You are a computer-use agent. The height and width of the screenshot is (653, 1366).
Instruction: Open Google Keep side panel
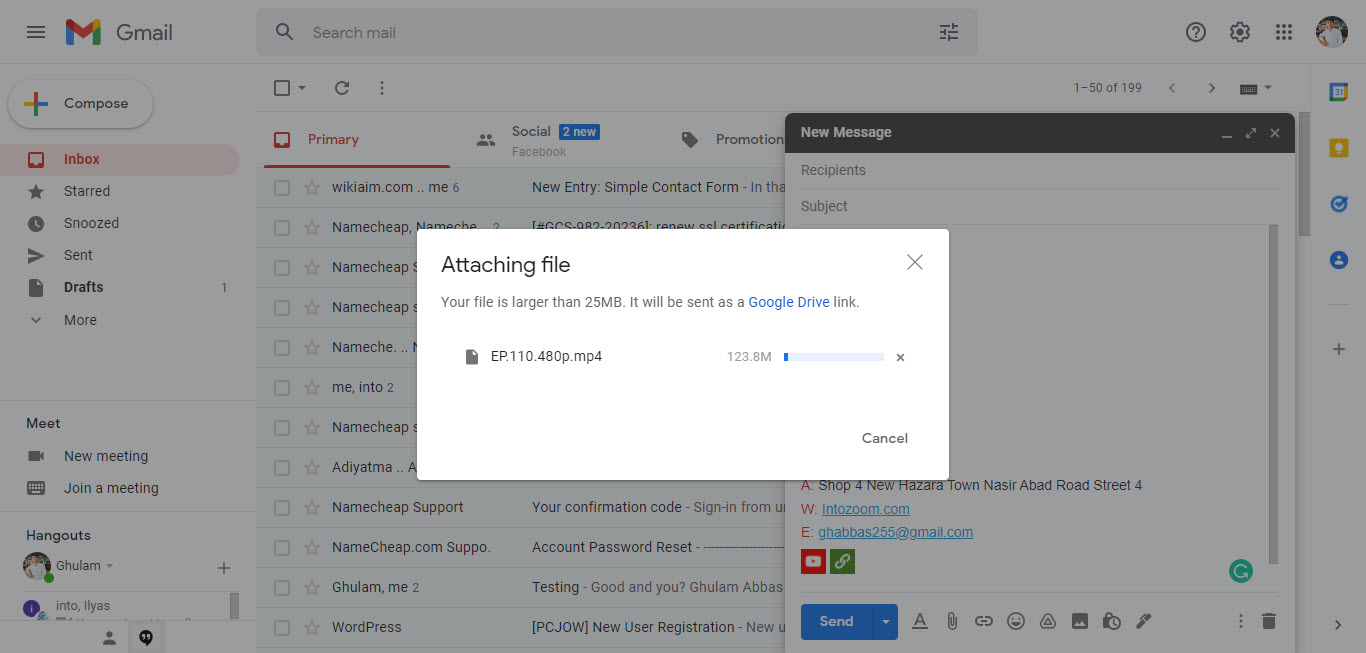1338,148
